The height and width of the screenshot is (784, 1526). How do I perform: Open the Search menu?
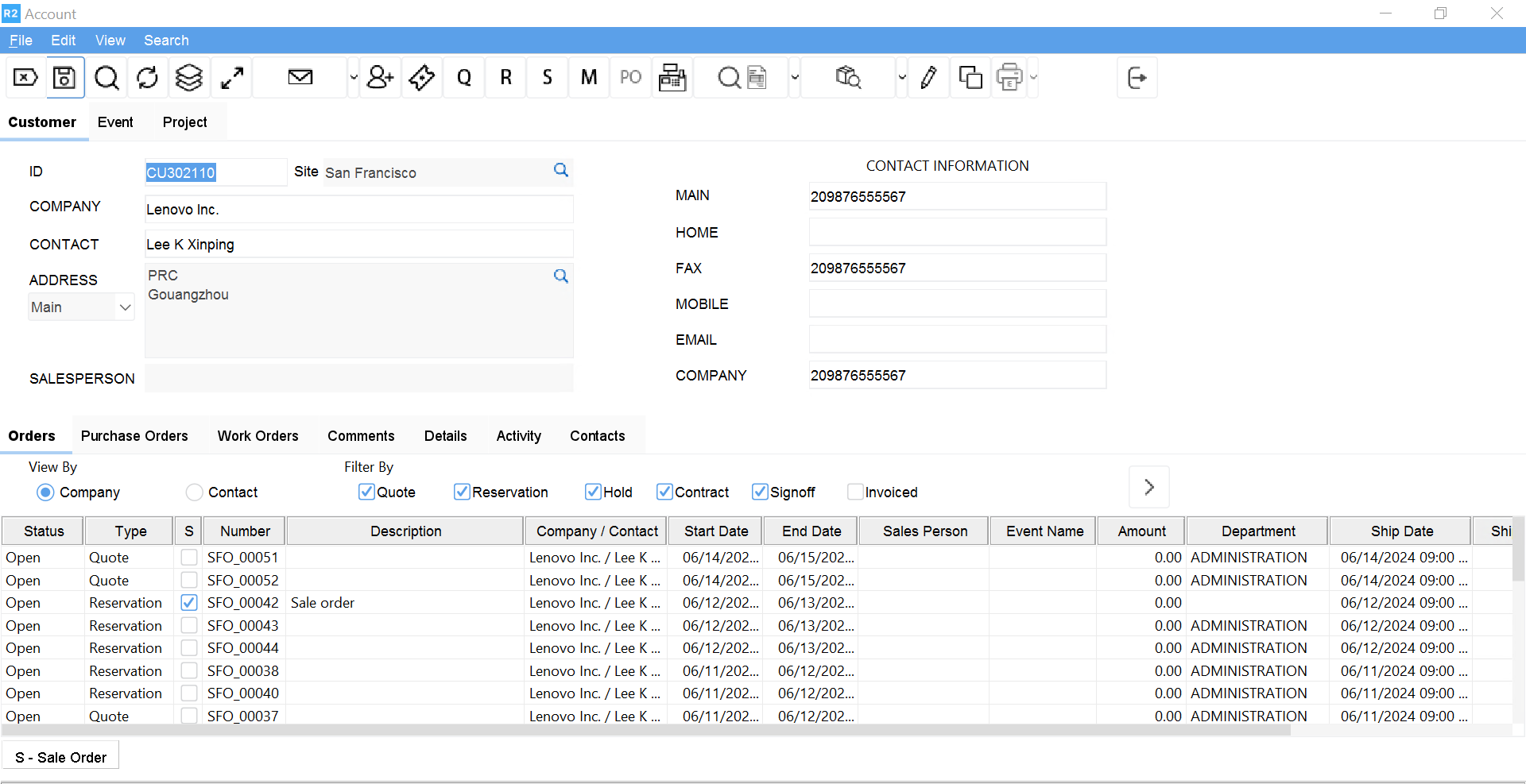[166, 41]
